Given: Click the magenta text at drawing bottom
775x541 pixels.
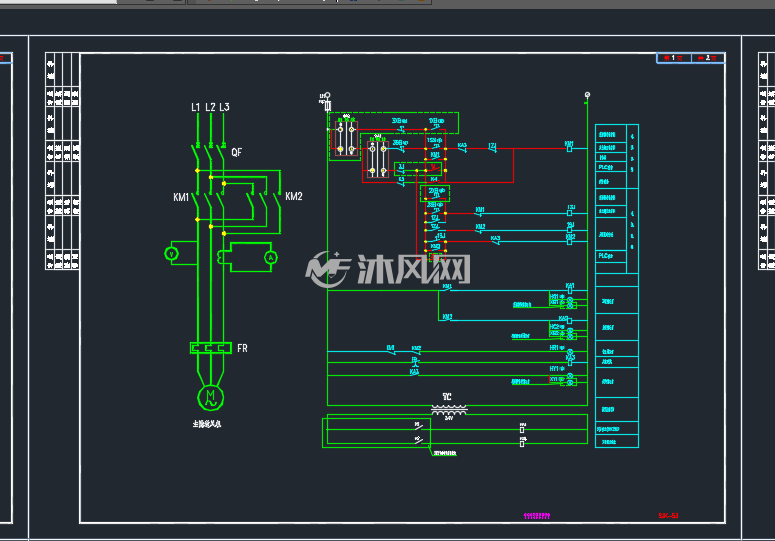Looking at the screenshot, I should tap(537, 516).
